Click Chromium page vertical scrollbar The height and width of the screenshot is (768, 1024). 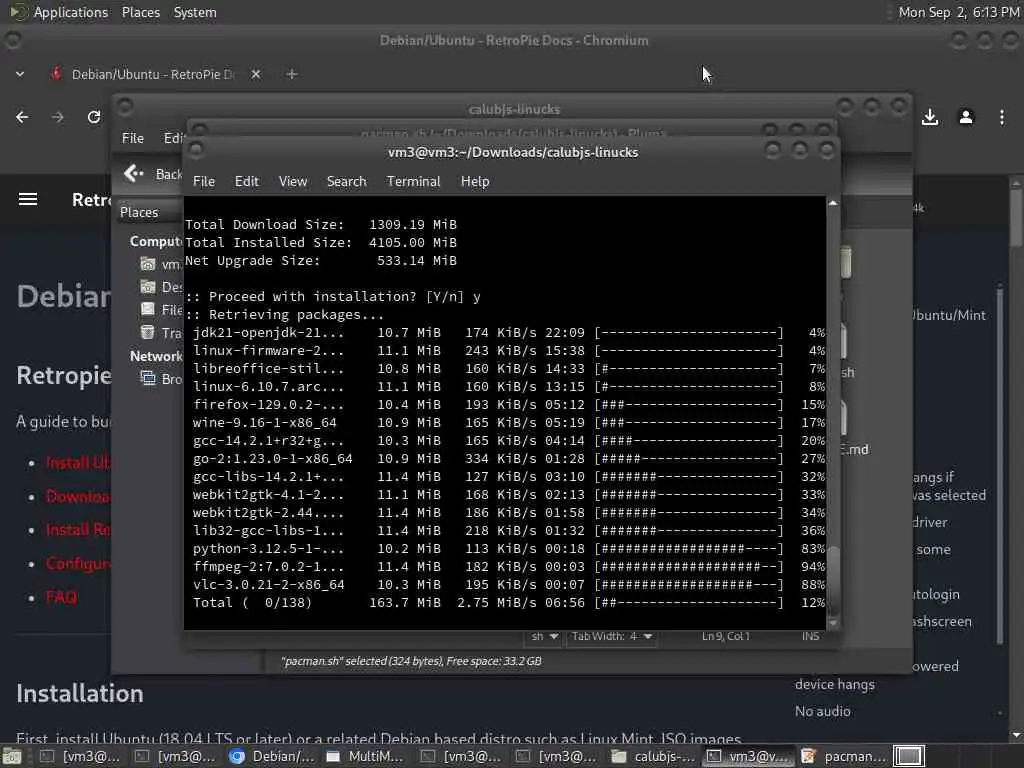click(x=1016, y=216)
